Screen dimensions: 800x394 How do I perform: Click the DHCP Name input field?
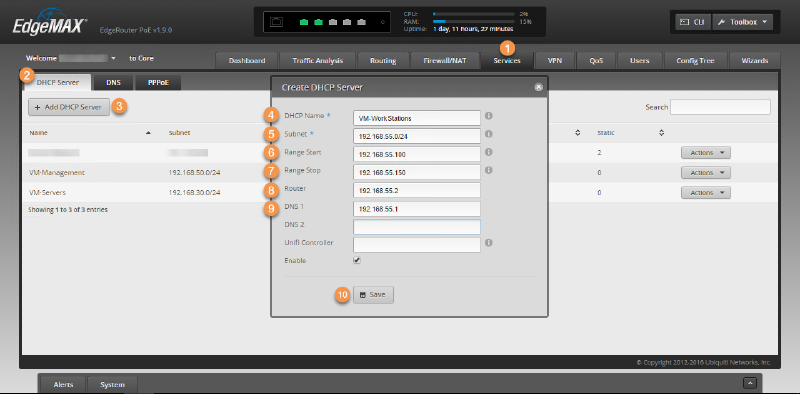[417, 118]
